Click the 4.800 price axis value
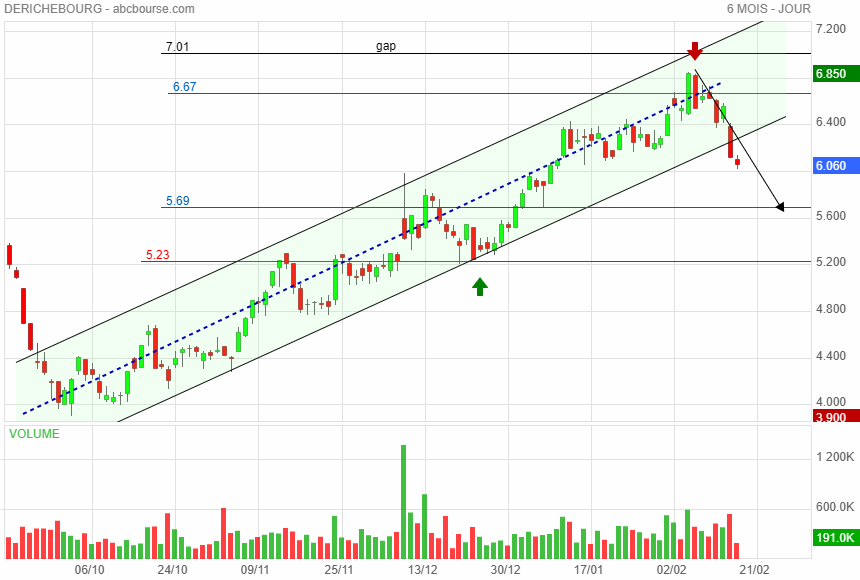The width and height of the screenshot is (860, 580). click(x=830, y=309)
